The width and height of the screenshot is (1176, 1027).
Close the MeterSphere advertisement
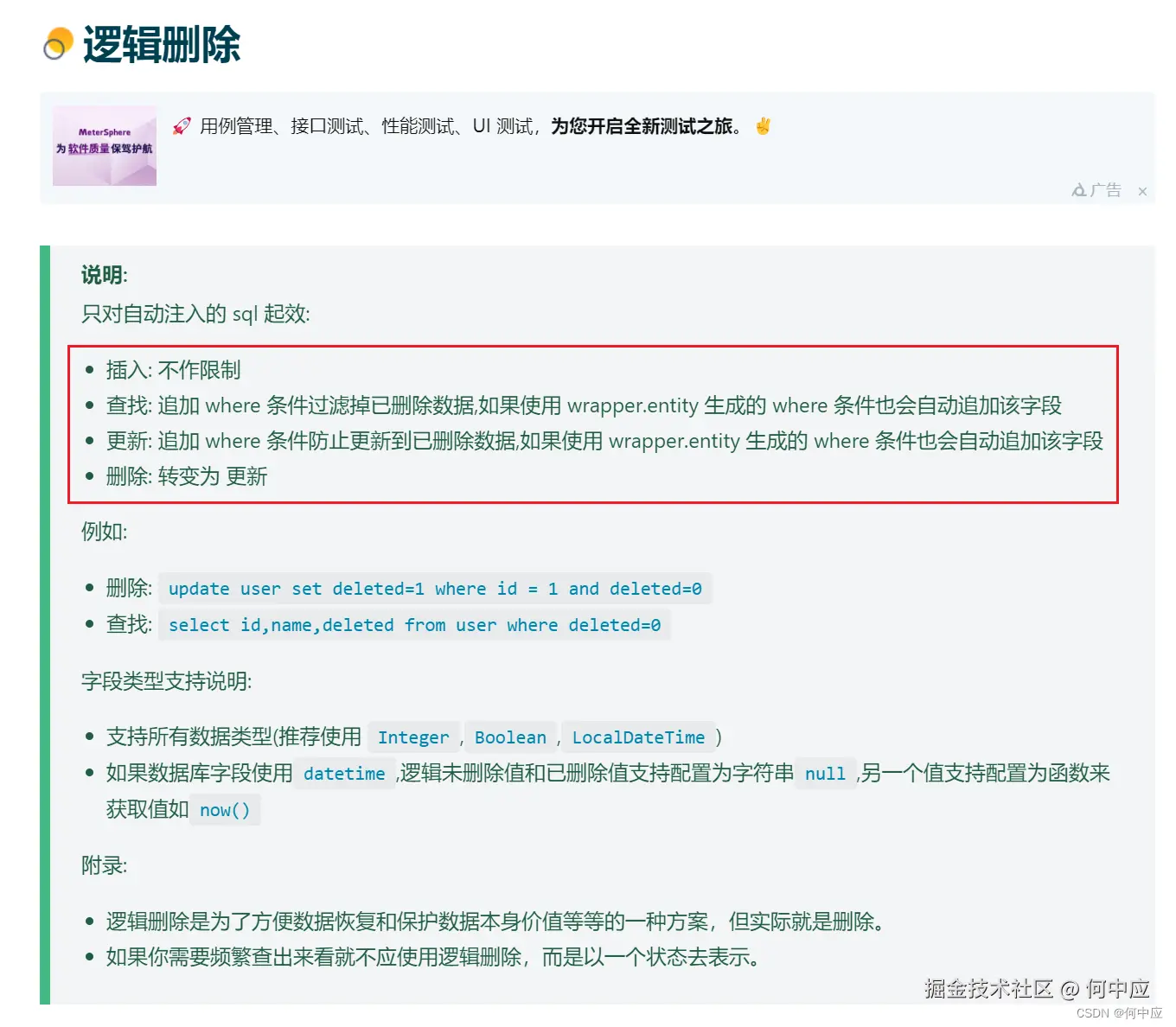click(x=1142, y=191)
